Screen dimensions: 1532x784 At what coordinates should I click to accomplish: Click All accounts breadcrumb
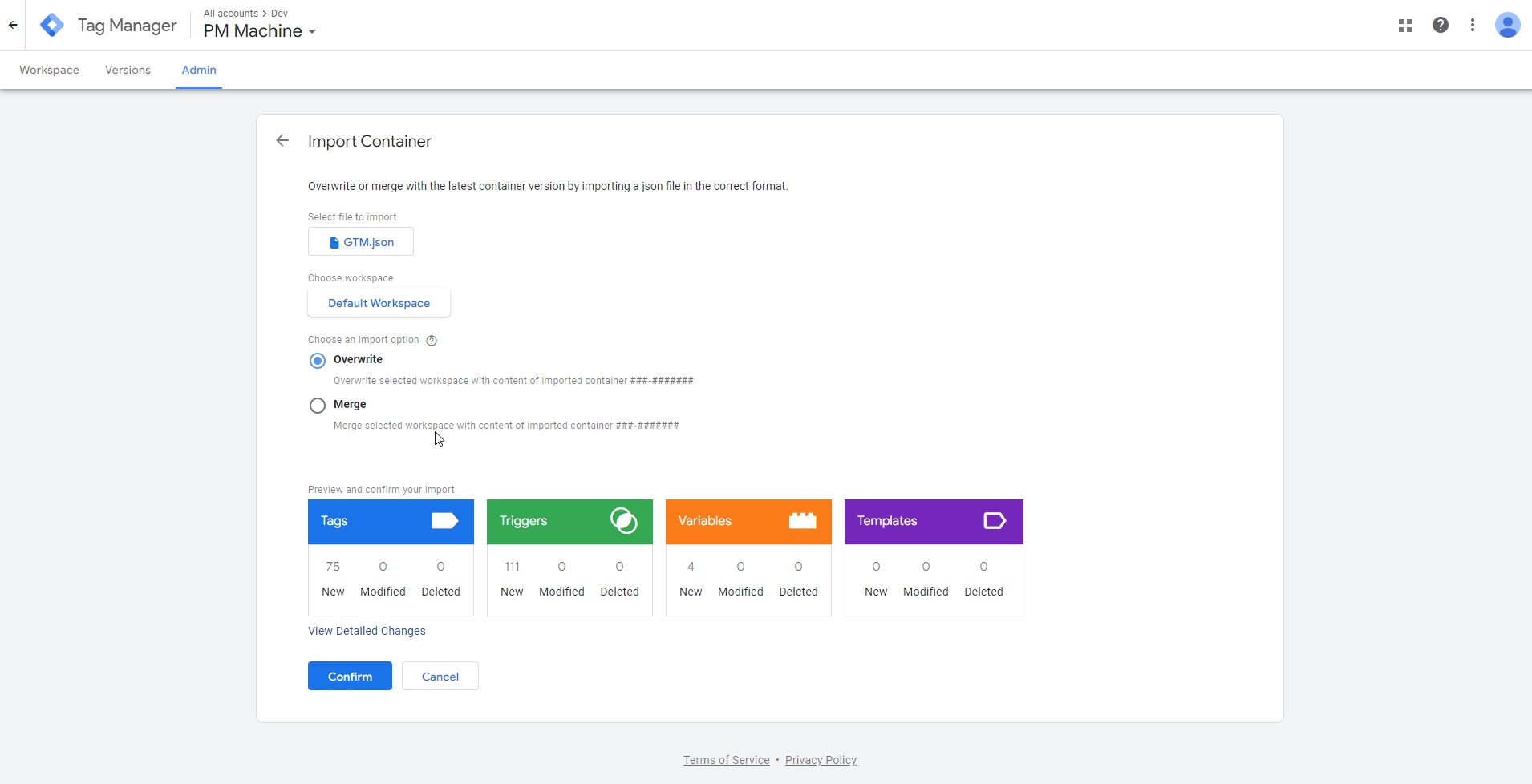click(231, 14)
